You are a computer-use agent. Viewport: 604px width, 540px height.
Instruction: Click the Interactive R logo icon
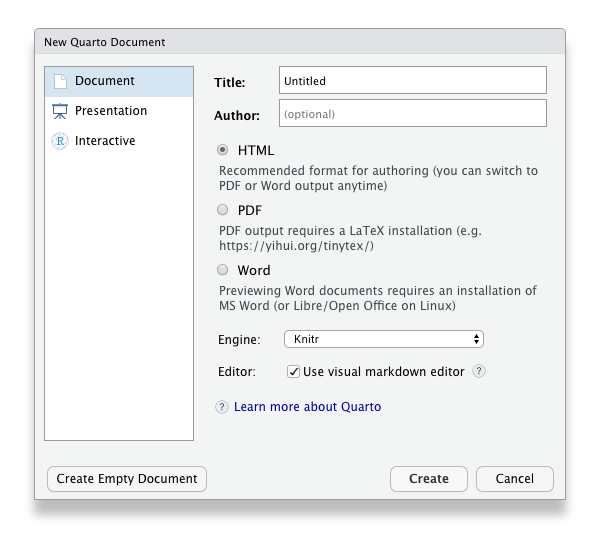click(60, 141)
